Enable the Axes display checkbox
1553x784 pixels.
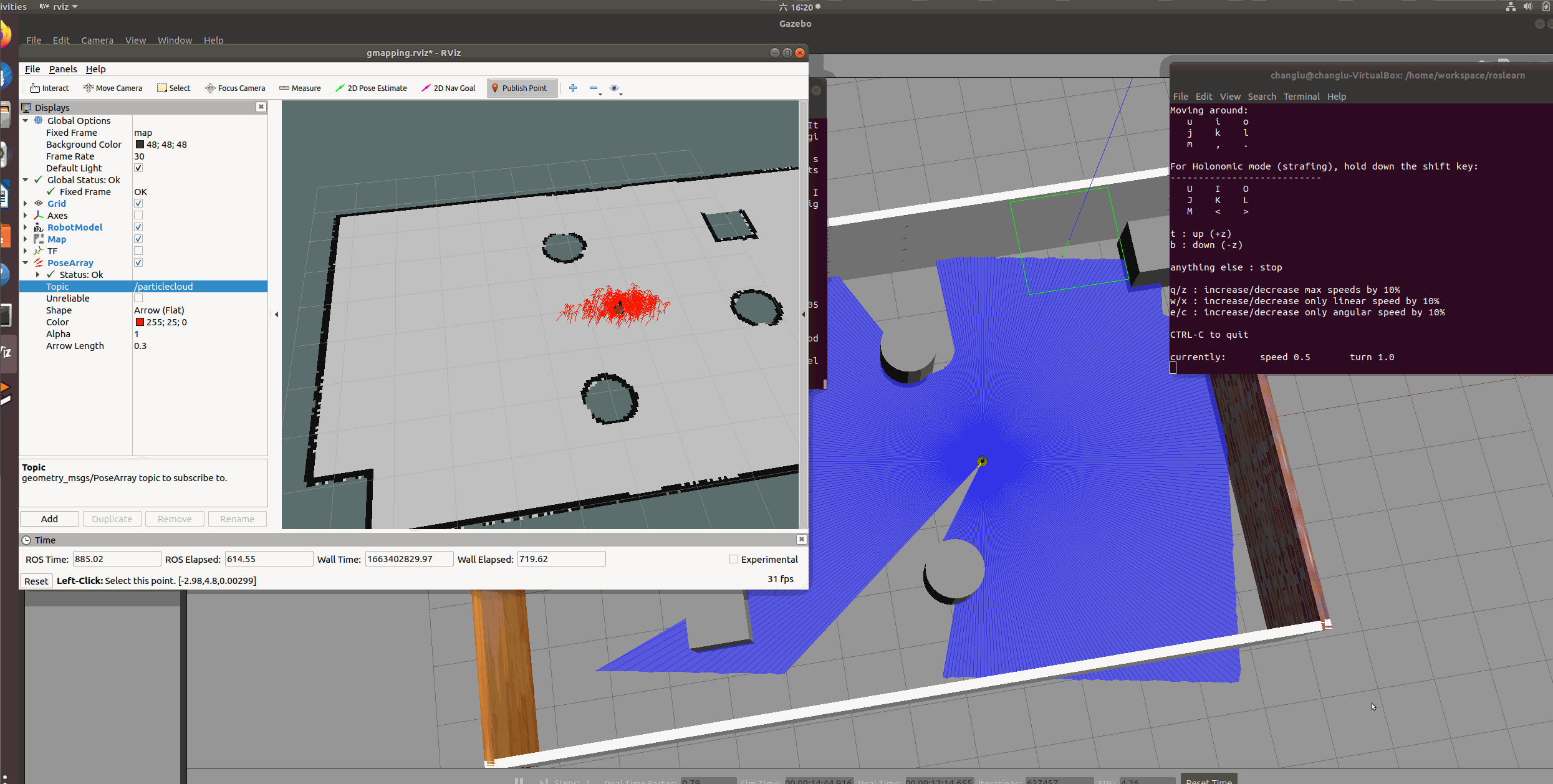[x=138, y=215]
